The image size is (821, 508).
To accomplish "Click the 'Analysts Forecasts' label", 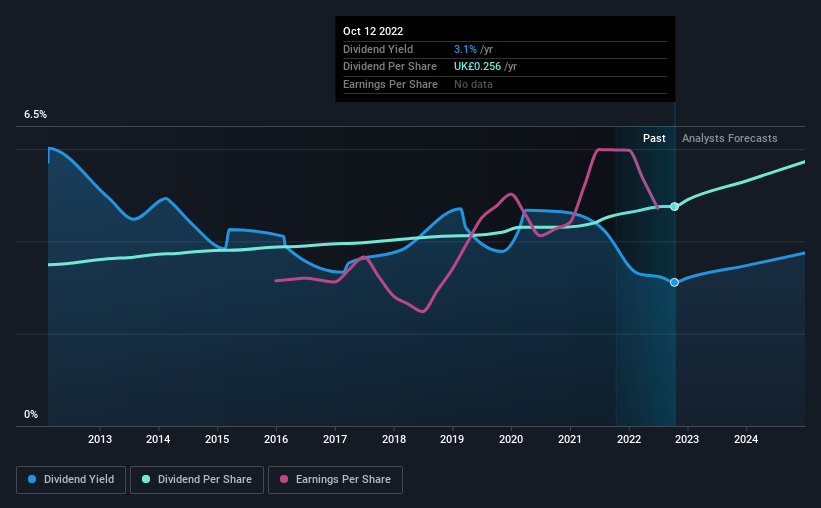I will (x=729, y=138).
